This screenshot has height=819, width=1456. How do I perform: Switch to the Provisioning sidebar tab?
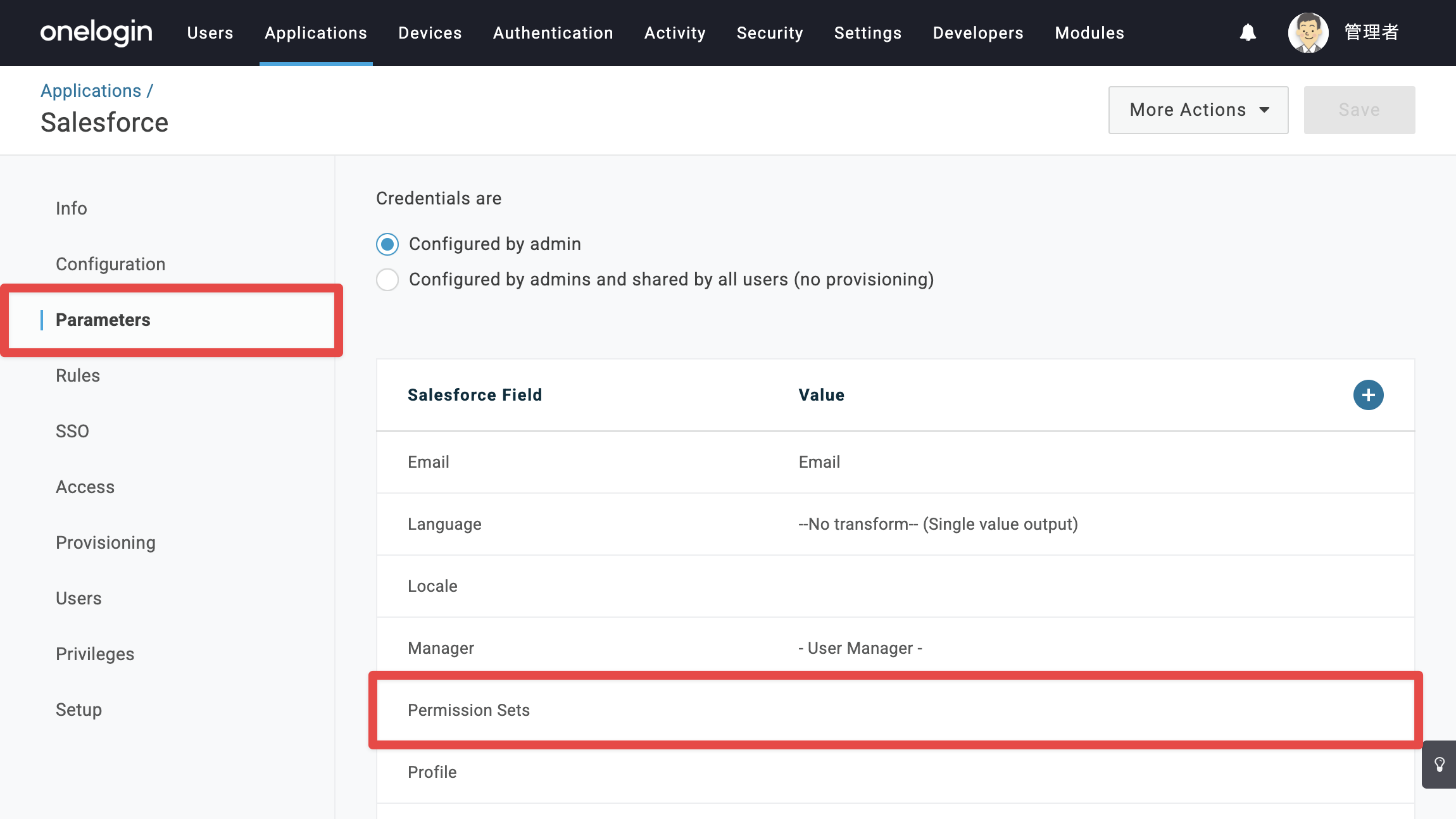106,542
